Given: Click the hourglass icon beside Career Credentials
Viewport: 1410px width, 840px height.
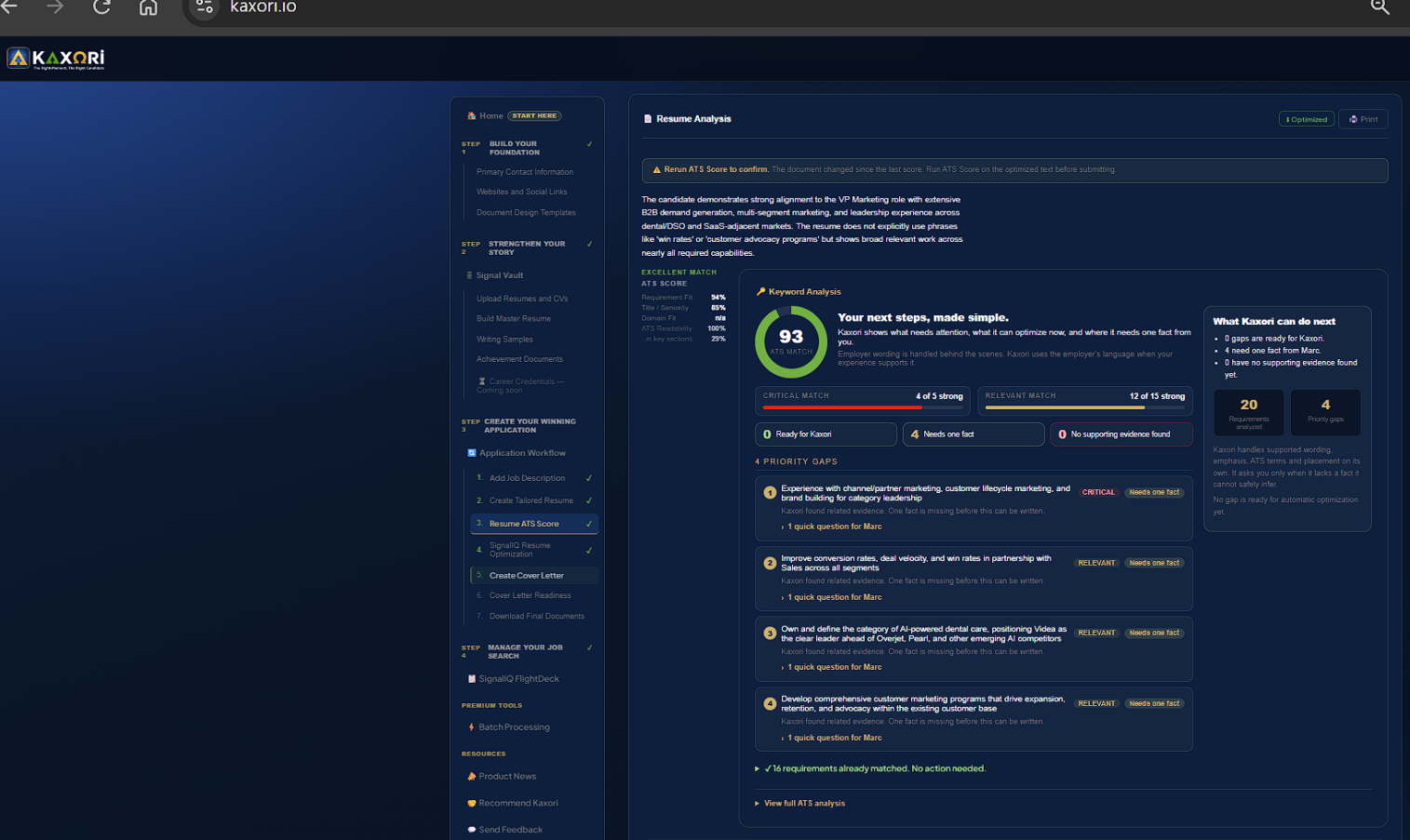Looking at the screenshot, I should pos(482,381).
